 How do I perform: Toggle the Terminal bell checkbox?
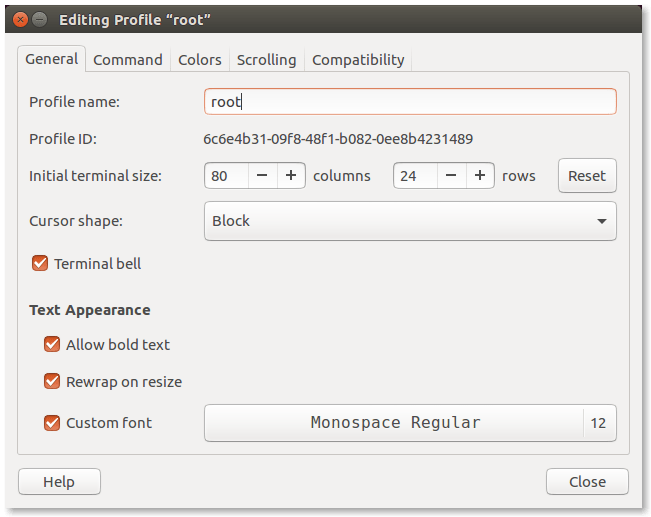click(40, 263)
